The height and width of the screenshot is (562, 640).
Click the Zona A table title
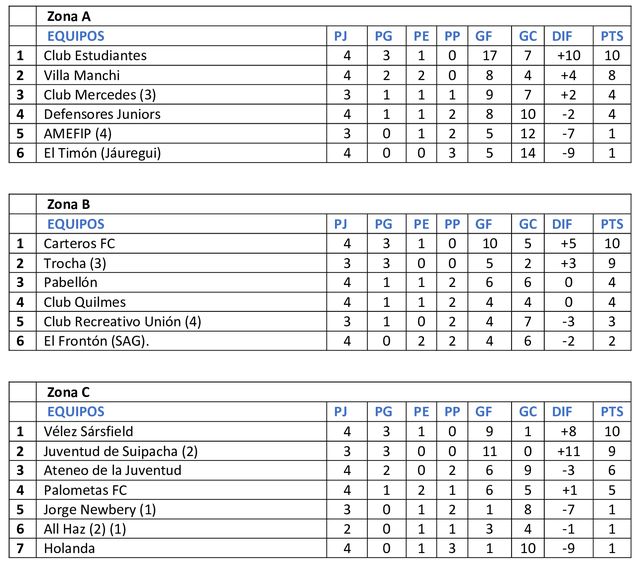tap(69, 16)
